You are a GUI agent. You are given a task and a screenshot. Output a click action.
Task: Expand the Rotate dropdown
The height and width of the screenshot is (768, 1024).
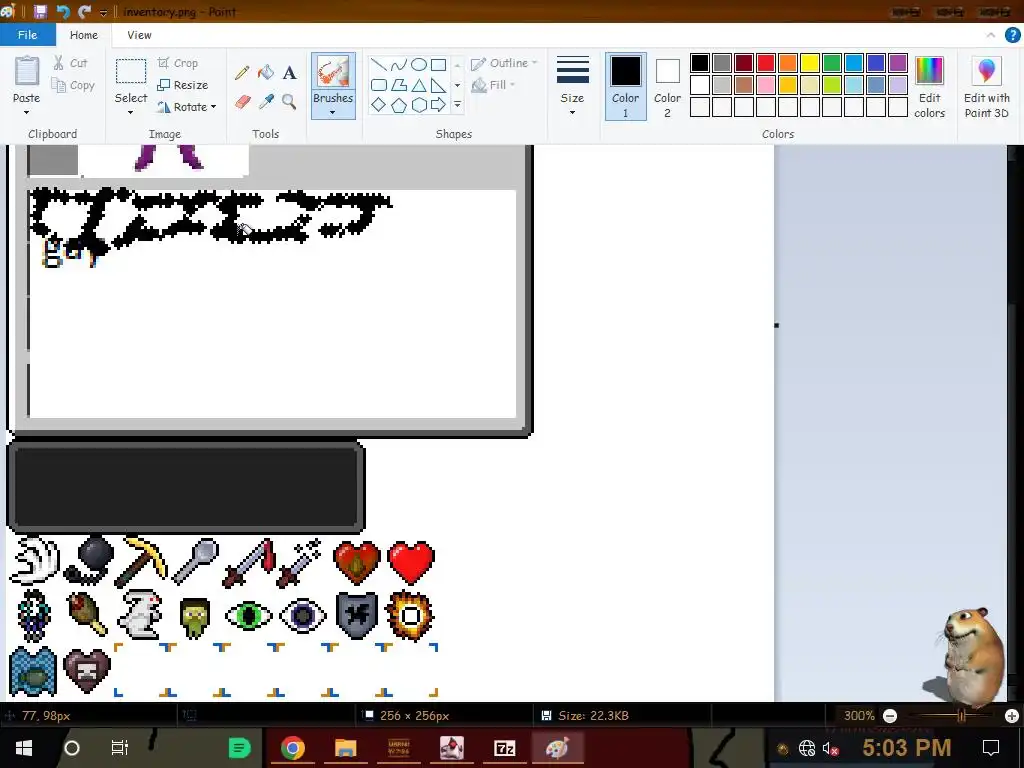(x=213, y=106)
